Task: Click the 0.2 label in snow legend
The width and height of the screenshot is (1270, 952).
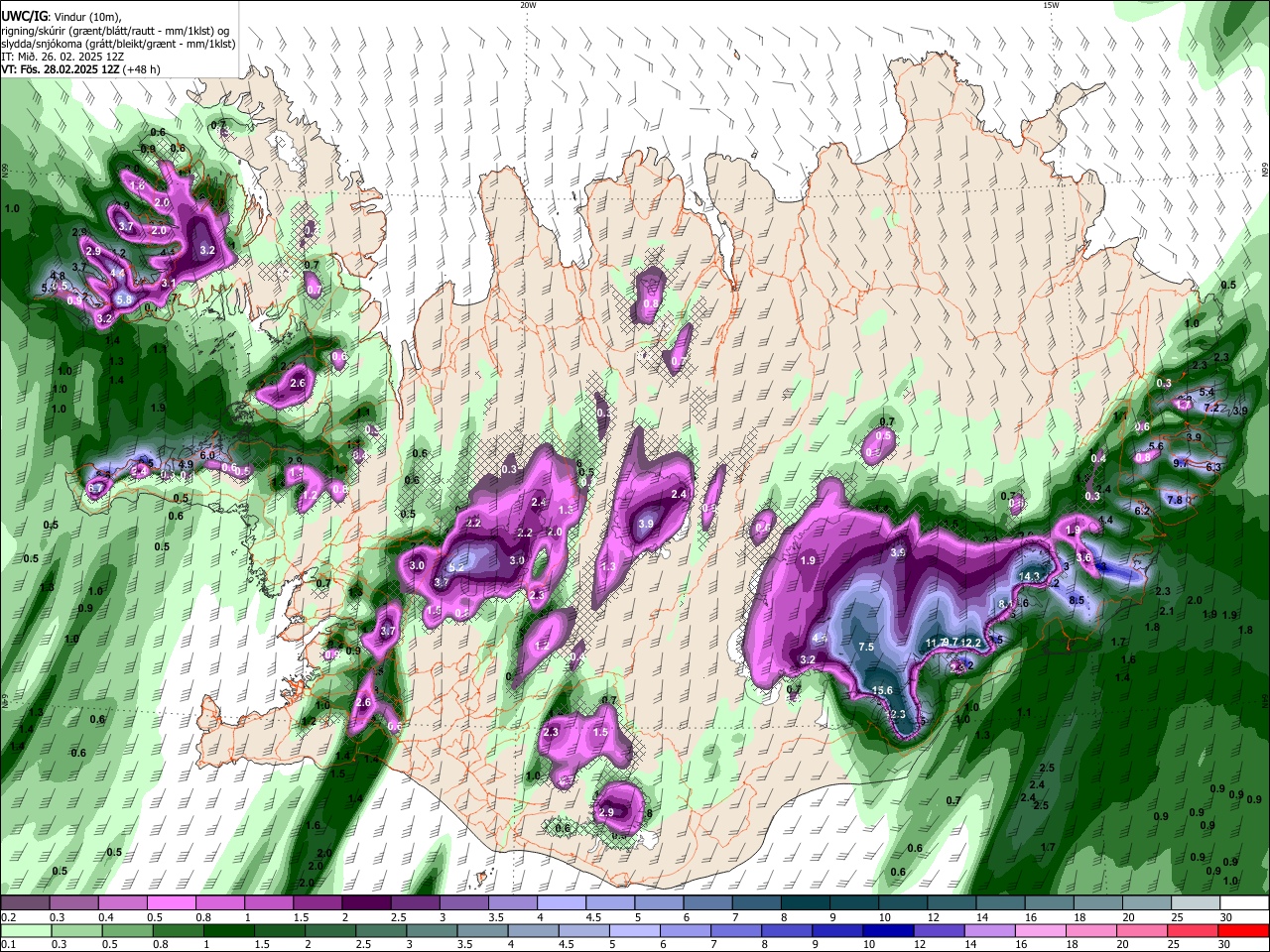Action: pos(7,917)
